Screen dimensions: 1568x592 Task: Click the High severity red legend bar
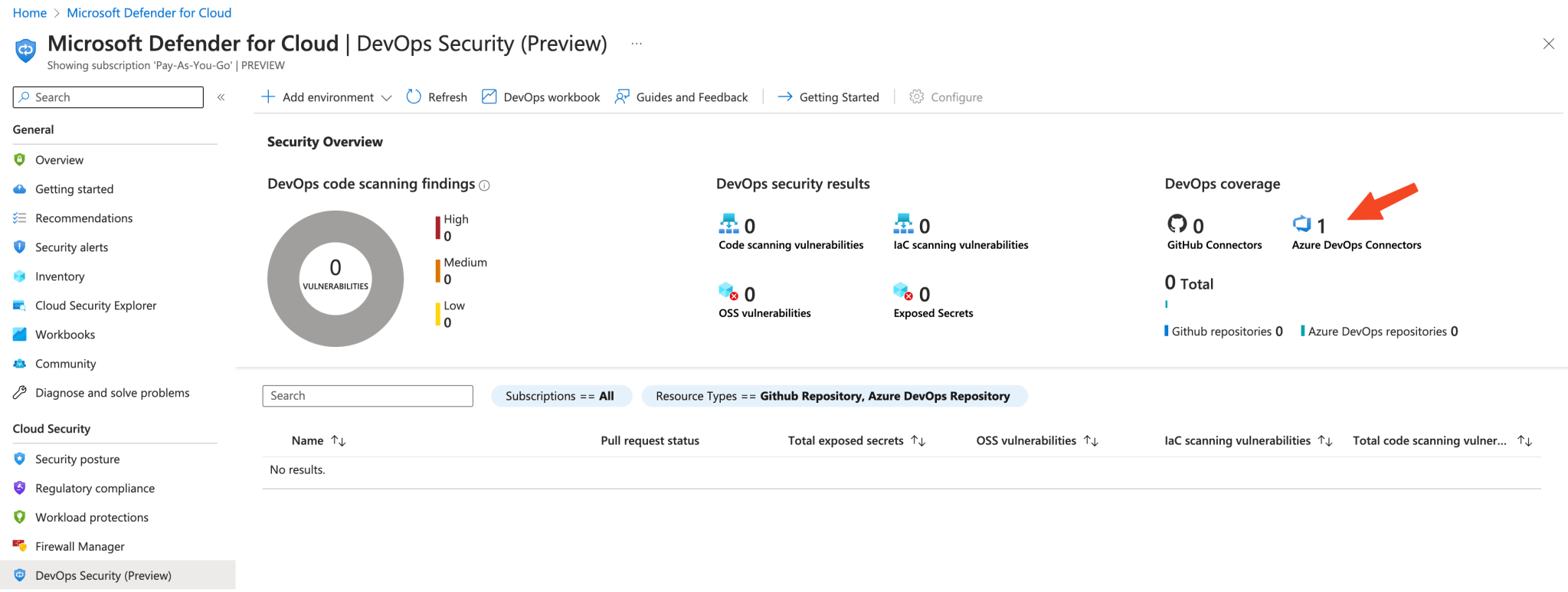(438, 227)
